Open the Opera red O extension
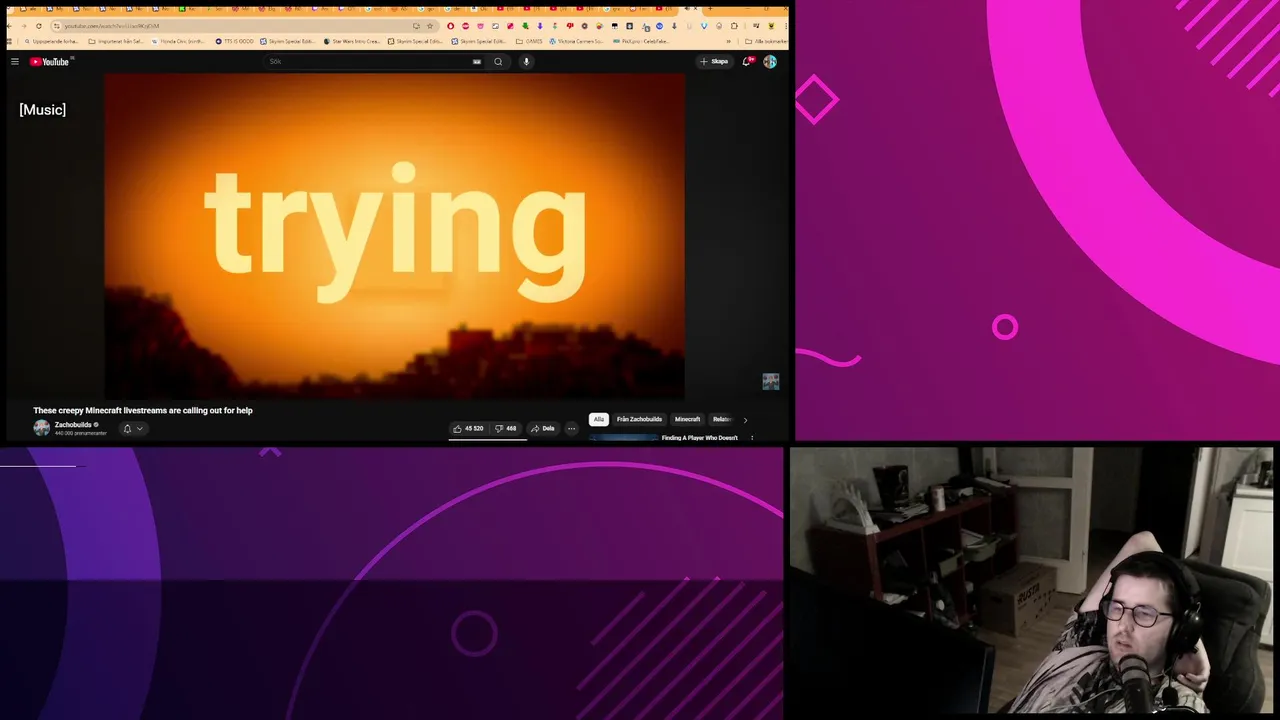This screenshot has width=1280, height=720. click(x=450, y=26)
